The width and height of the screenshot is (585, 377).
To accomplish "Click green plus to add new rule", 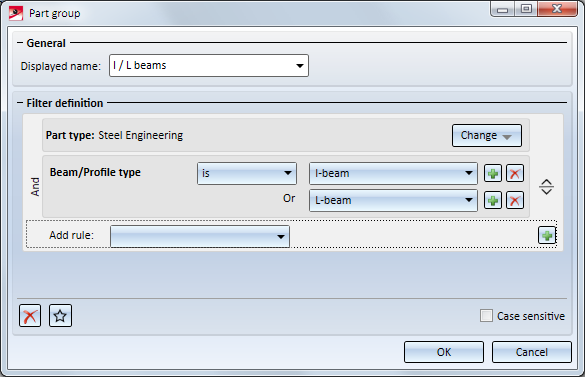I will point(547,236).
